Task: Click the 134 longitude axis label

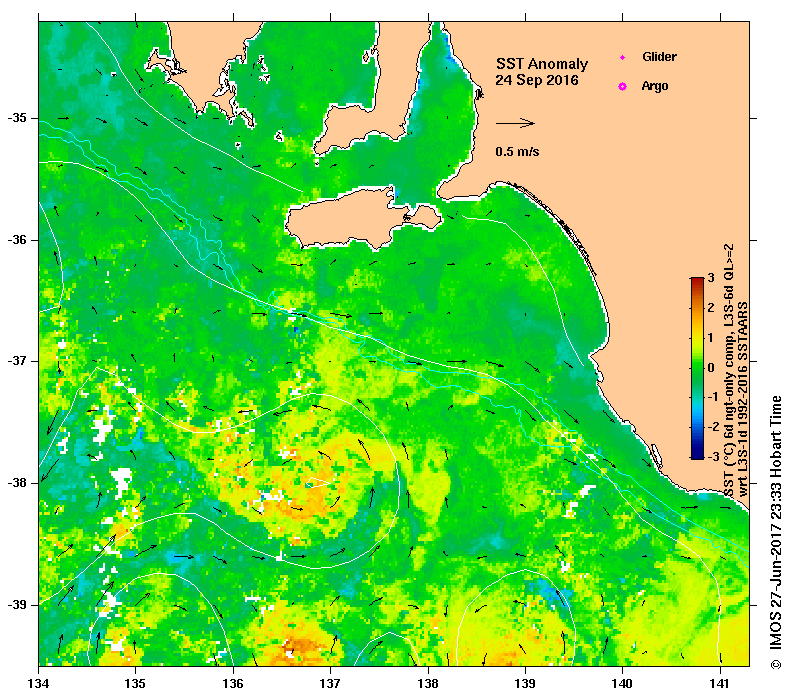Action: (39, 684)
